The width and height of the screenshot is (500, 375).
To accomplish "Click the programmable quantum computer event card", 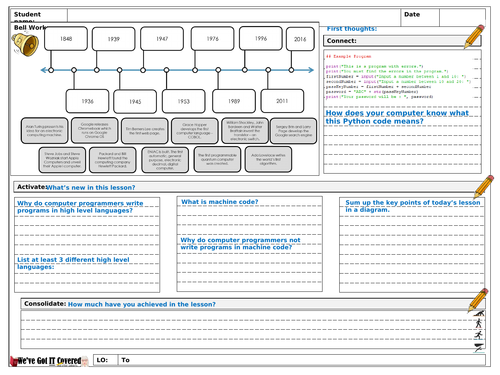I will pyautogui.click(x=217, y=159).
